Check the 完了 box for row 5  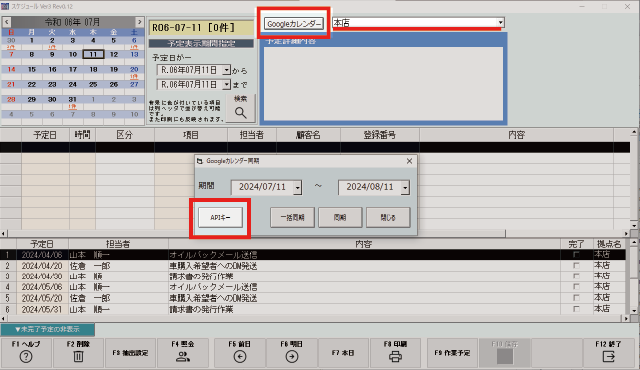point(576,298)
